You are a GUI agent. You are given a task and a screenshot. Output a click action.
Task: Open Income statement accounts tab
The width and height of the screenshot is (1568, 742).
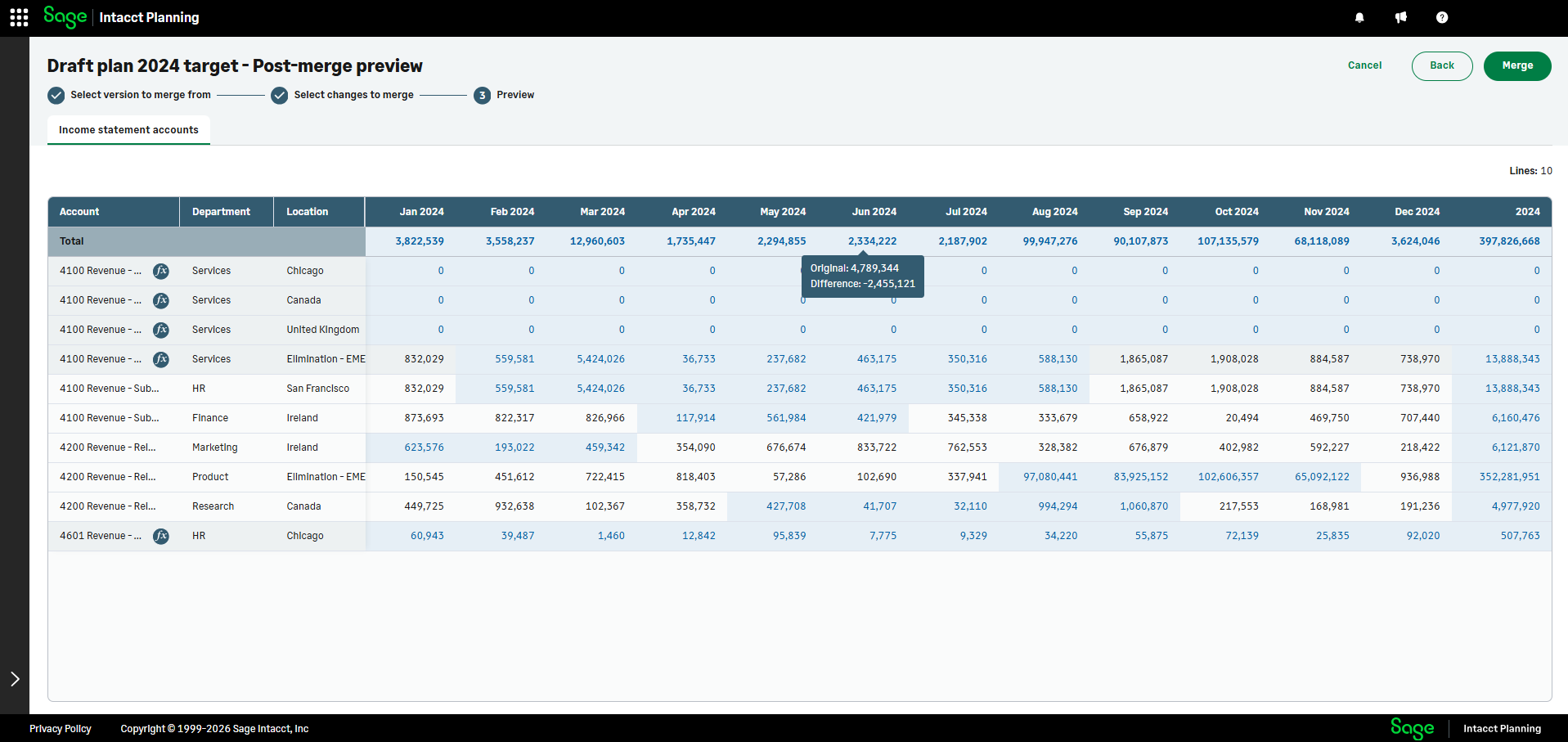point(128,130)
